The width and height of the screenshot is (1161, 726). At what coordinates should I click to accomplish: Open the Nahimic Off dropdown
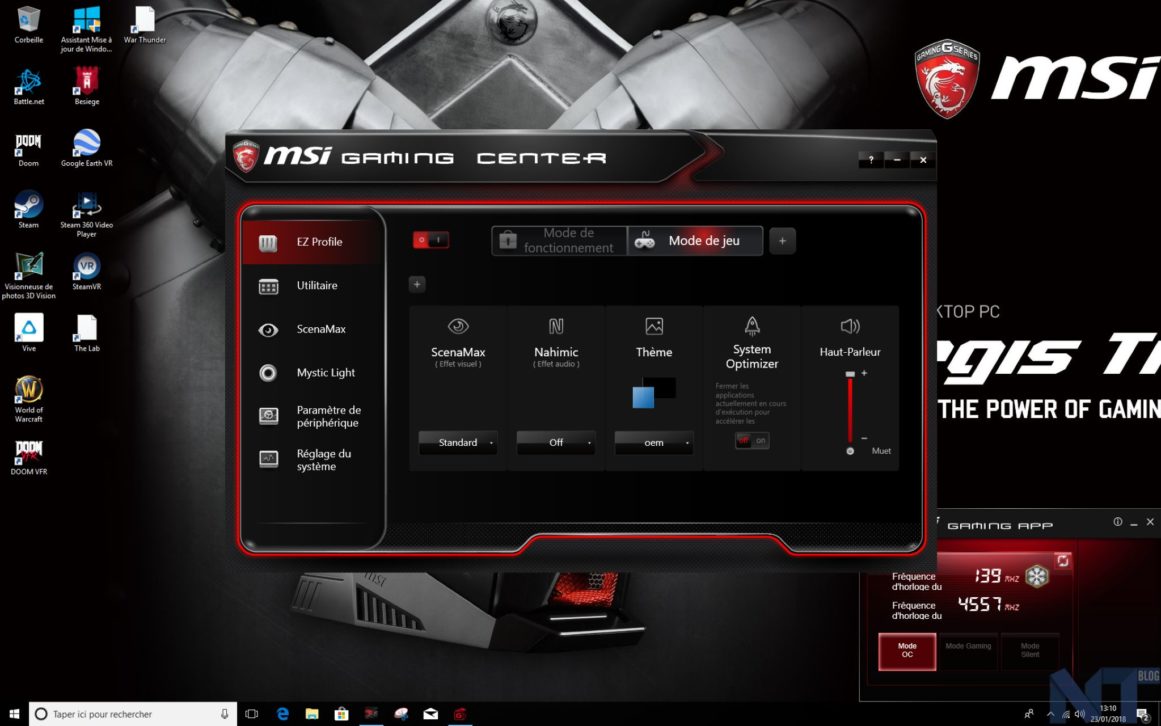556,443
